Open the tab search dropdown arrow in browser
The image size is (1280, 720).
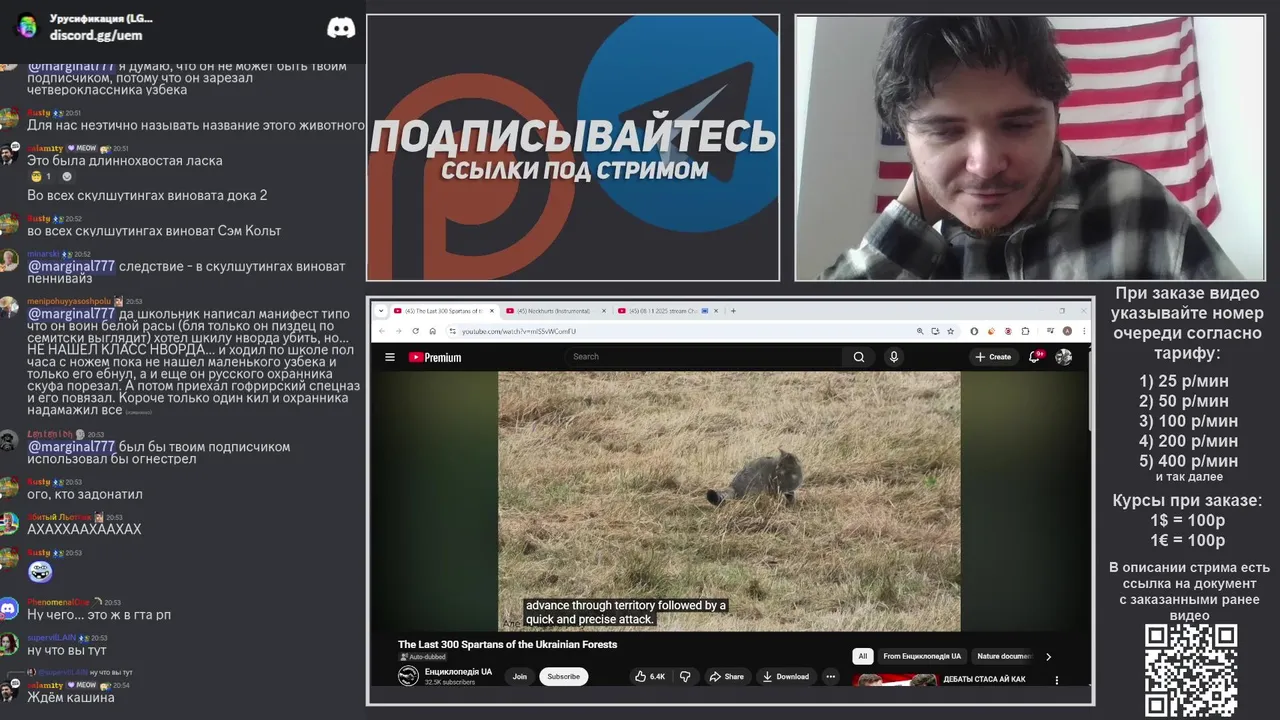tap(380, 311)
